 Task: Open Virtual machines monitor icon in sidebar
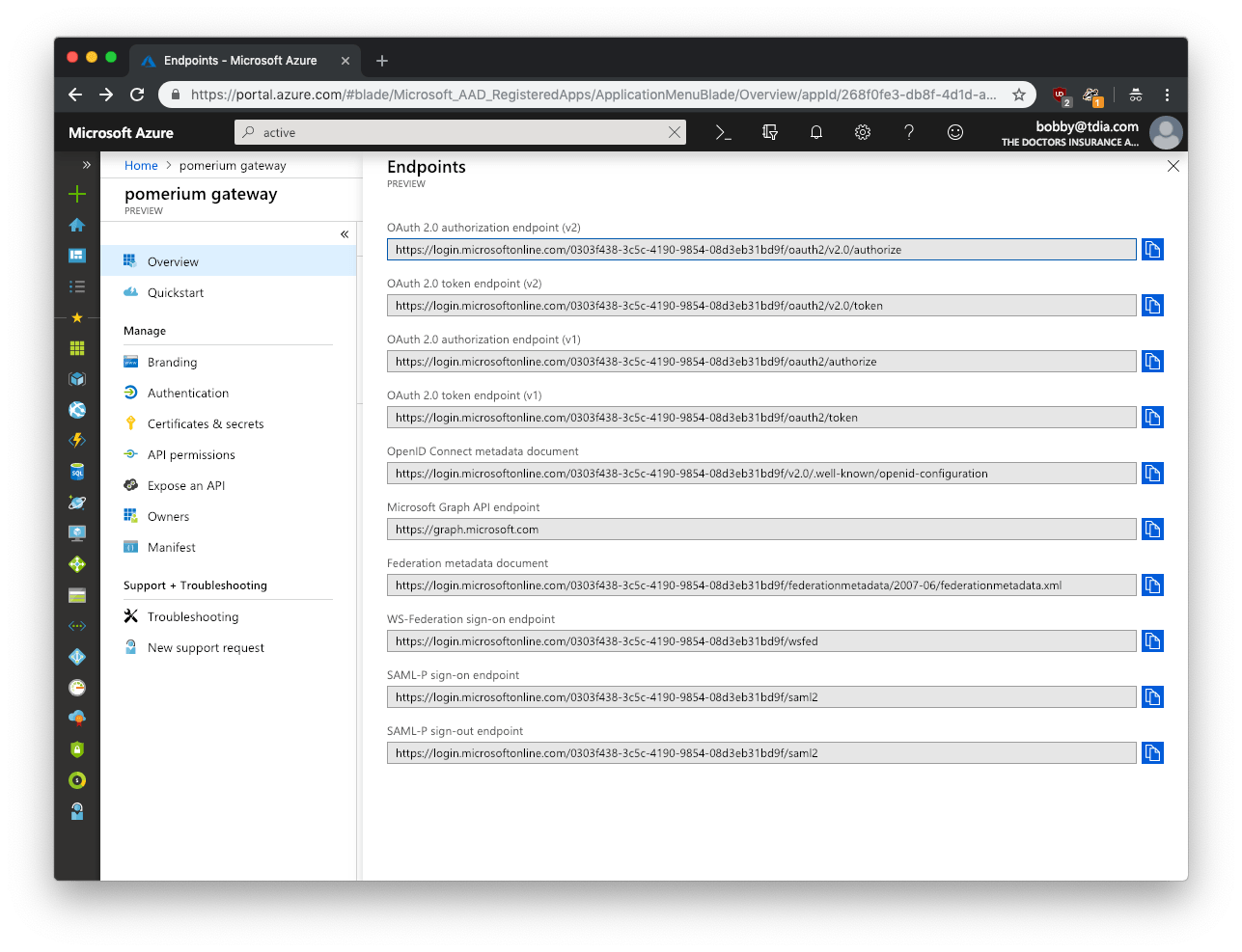77,533
